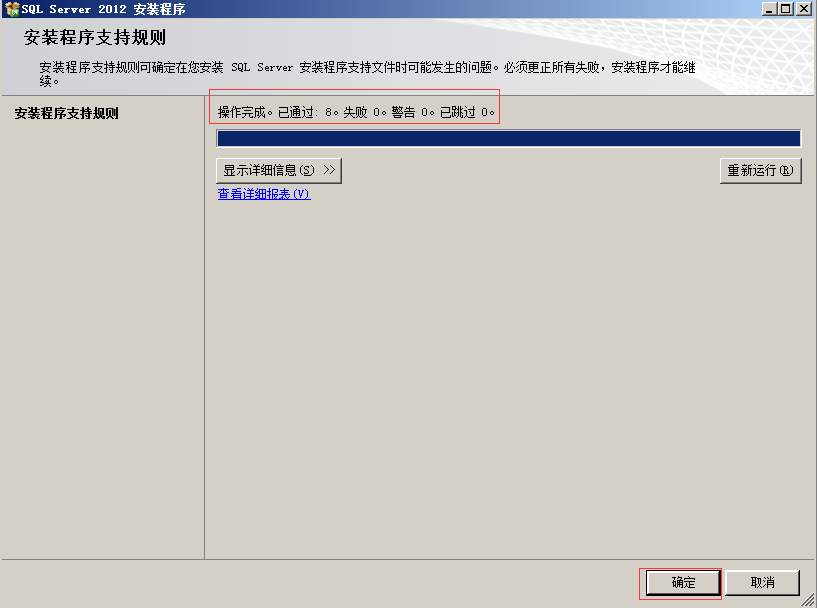817x608 pixels.
Task: Open the 查看详细报表(V) link
Action: (264, 194)
